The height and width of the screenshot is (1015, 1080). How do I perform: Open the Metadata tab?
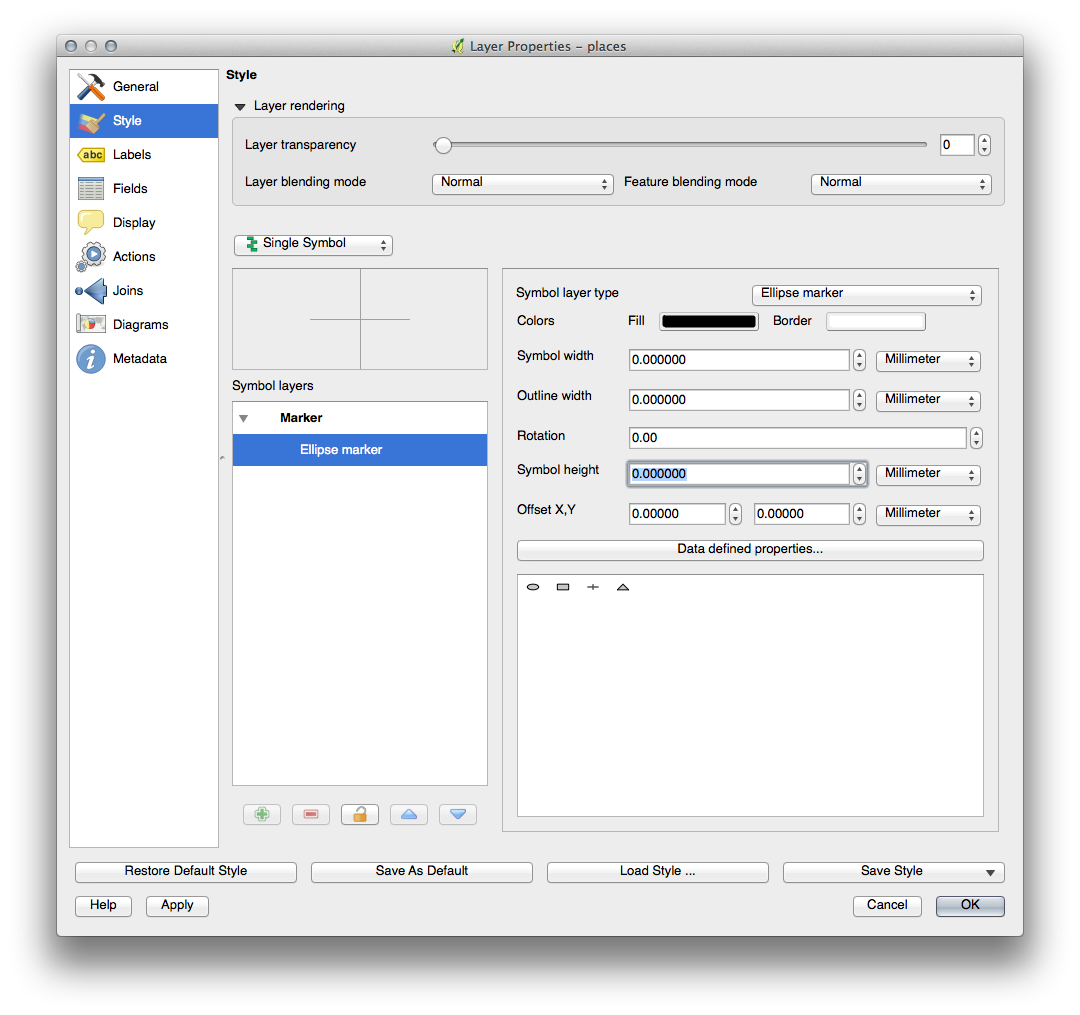(139, 359)
